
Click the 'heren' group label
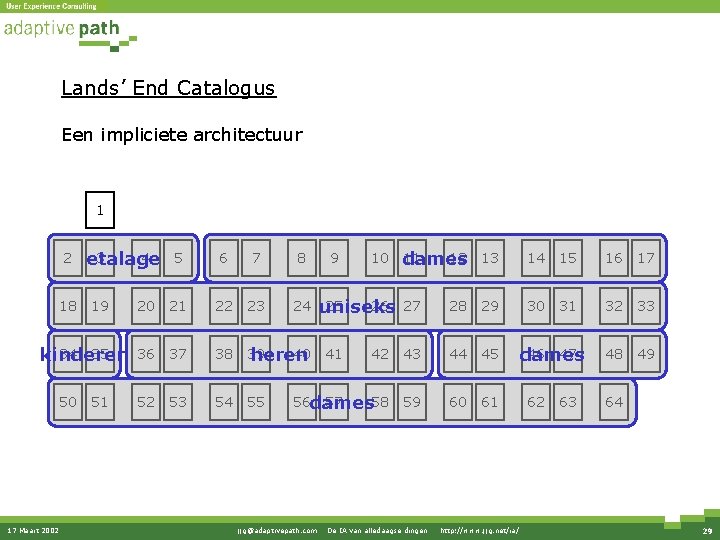point(279,354)
